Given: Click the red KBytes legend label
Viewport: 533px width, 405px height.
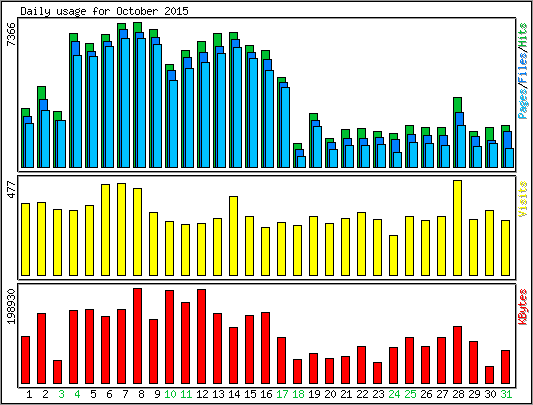Looking at the screenshot, I should (523, 307).
